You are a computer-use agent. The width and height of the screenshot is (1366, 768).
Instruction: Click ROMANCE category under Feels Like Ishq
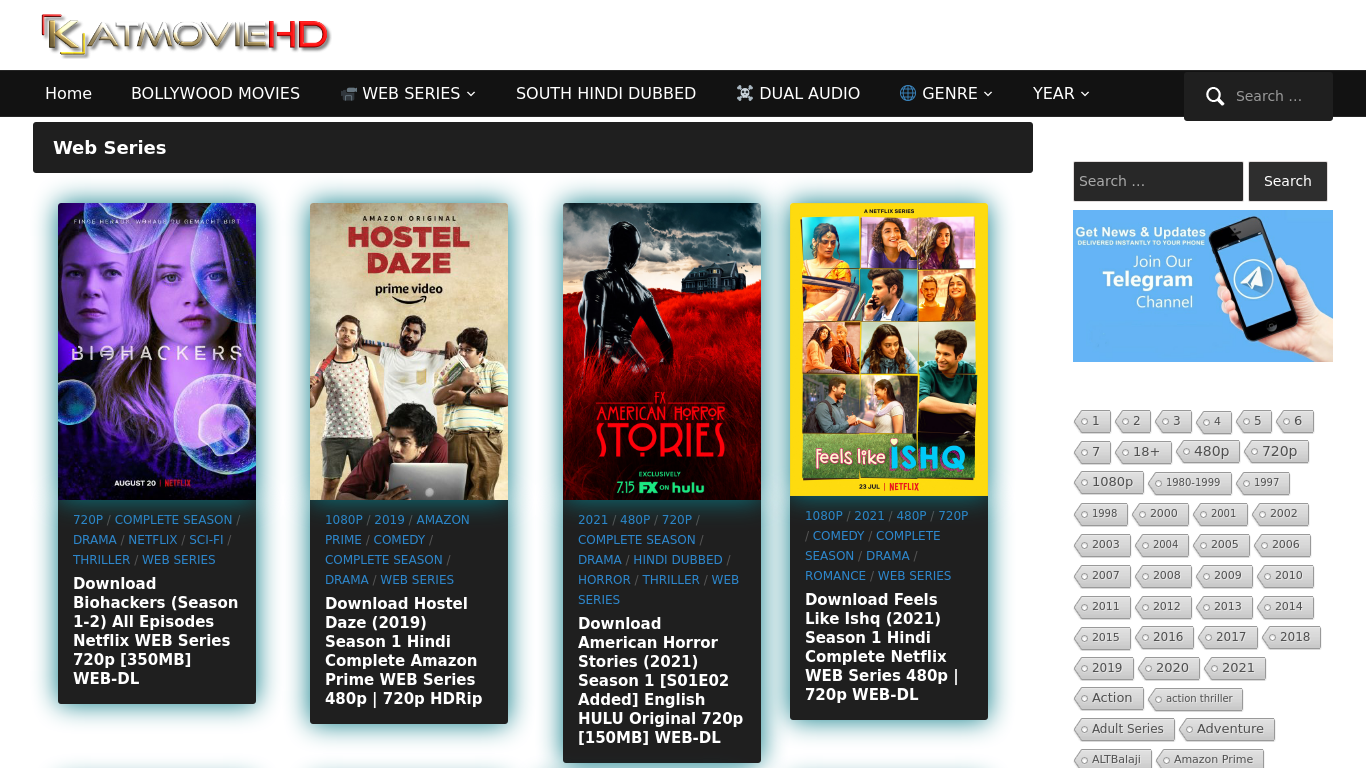[835, 576]
